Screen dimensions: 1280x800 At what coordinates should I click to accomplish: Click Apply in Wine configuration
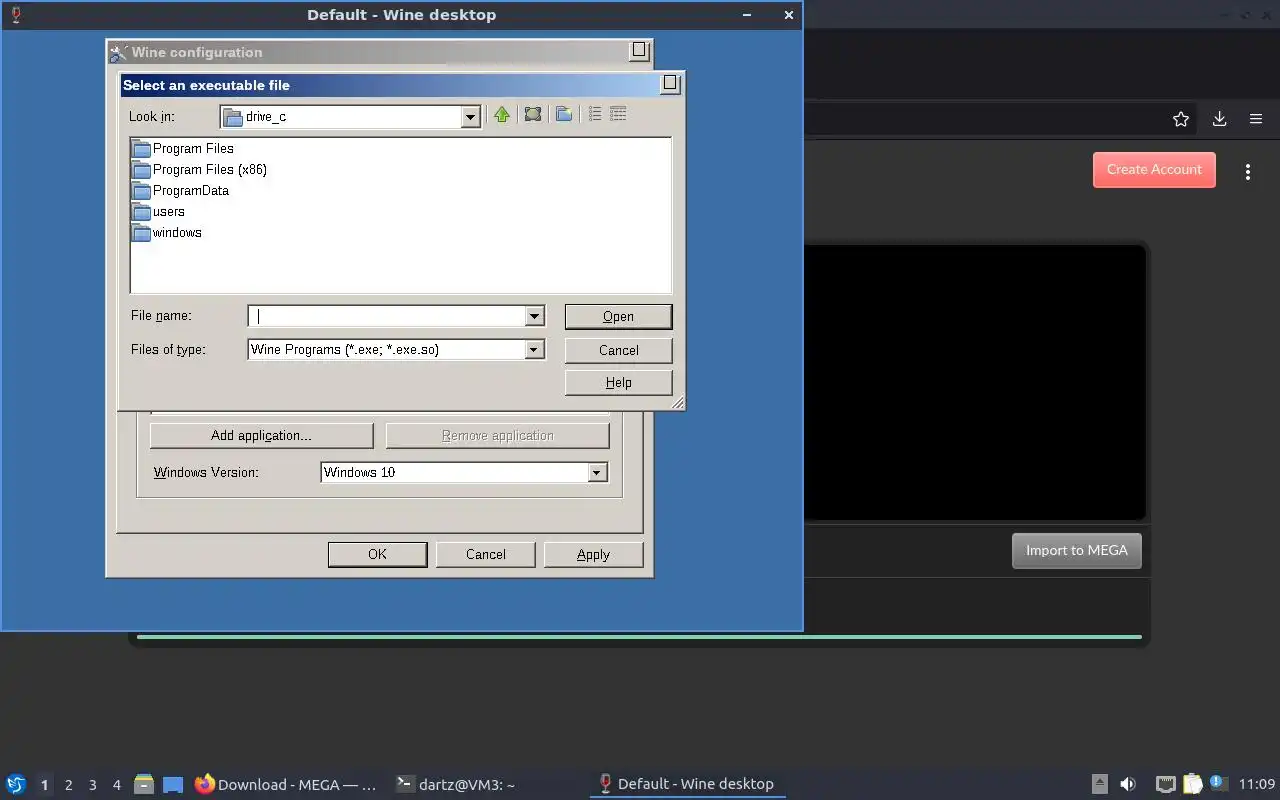pos(593,554)
